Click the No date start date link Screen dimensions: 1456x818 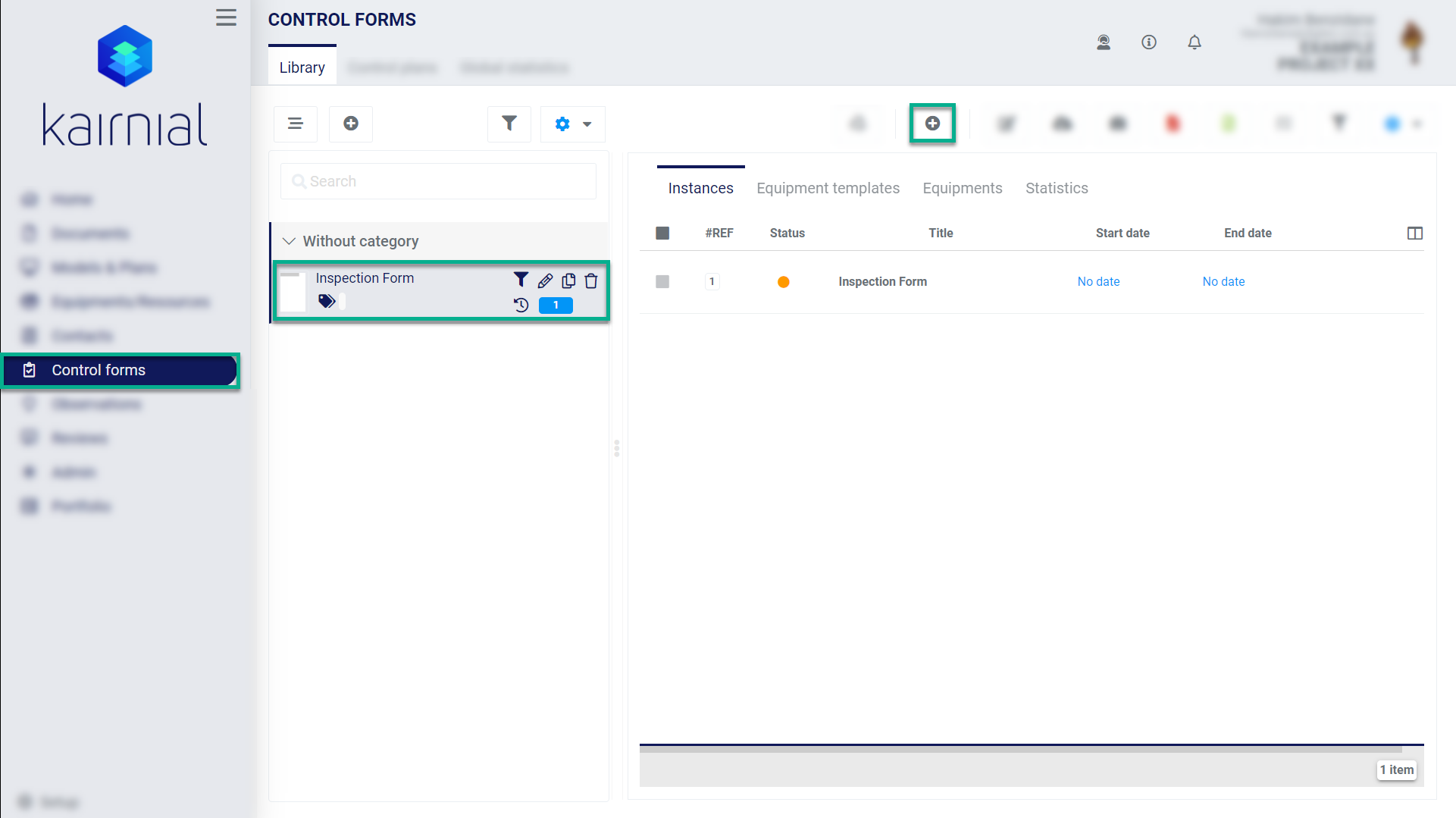click(x=1098, y=281)
